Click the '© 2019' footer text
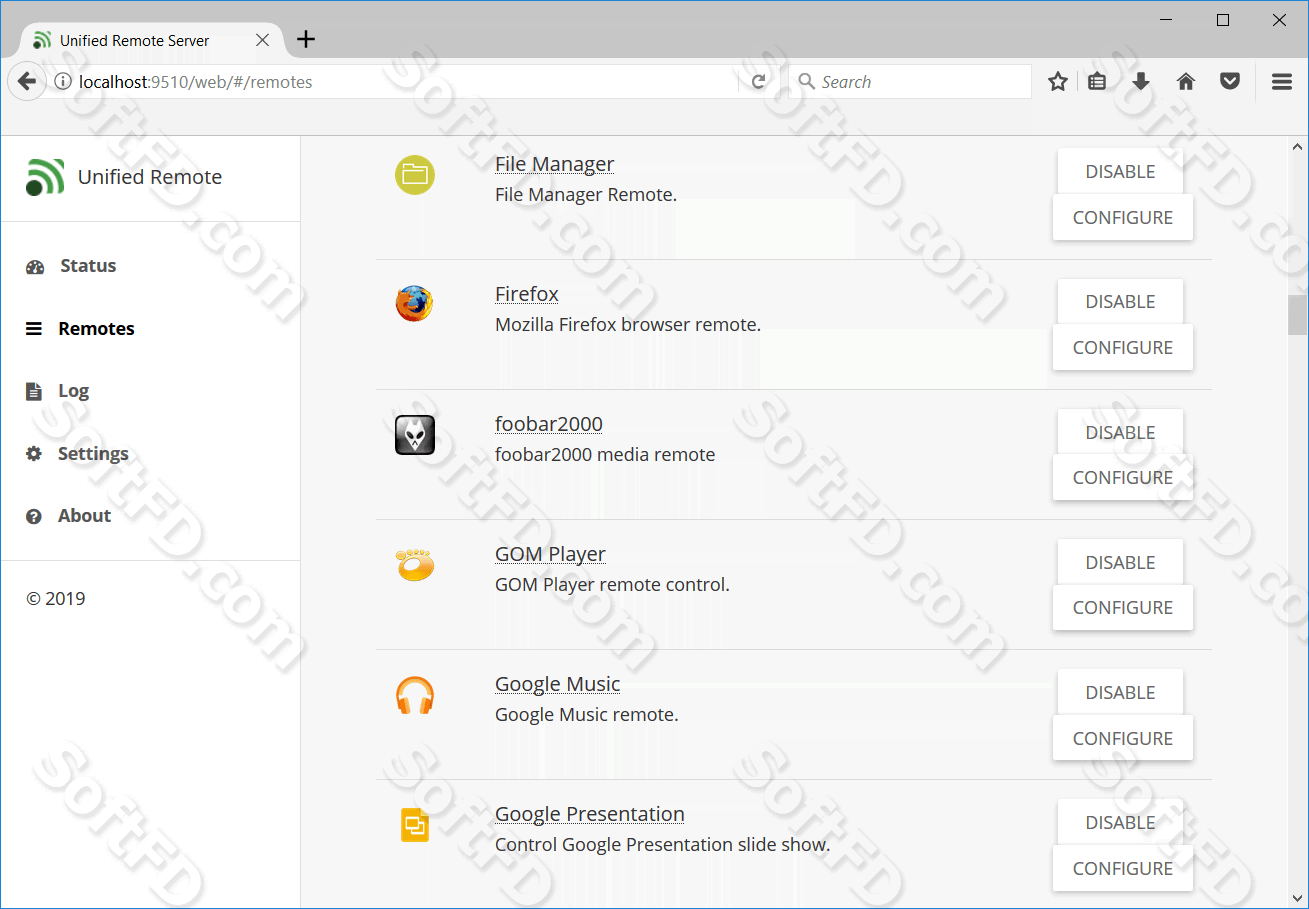Image resolution: width=1309 pixels, height=909 pixels. pyautogui.click(x=55, y=599)
